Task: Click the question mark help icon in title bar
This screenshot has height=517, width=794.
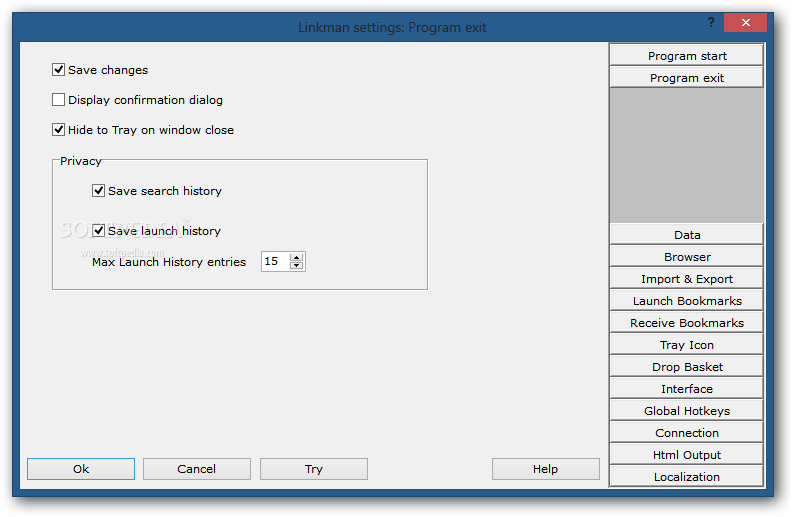Action: (x=711, y=22)
